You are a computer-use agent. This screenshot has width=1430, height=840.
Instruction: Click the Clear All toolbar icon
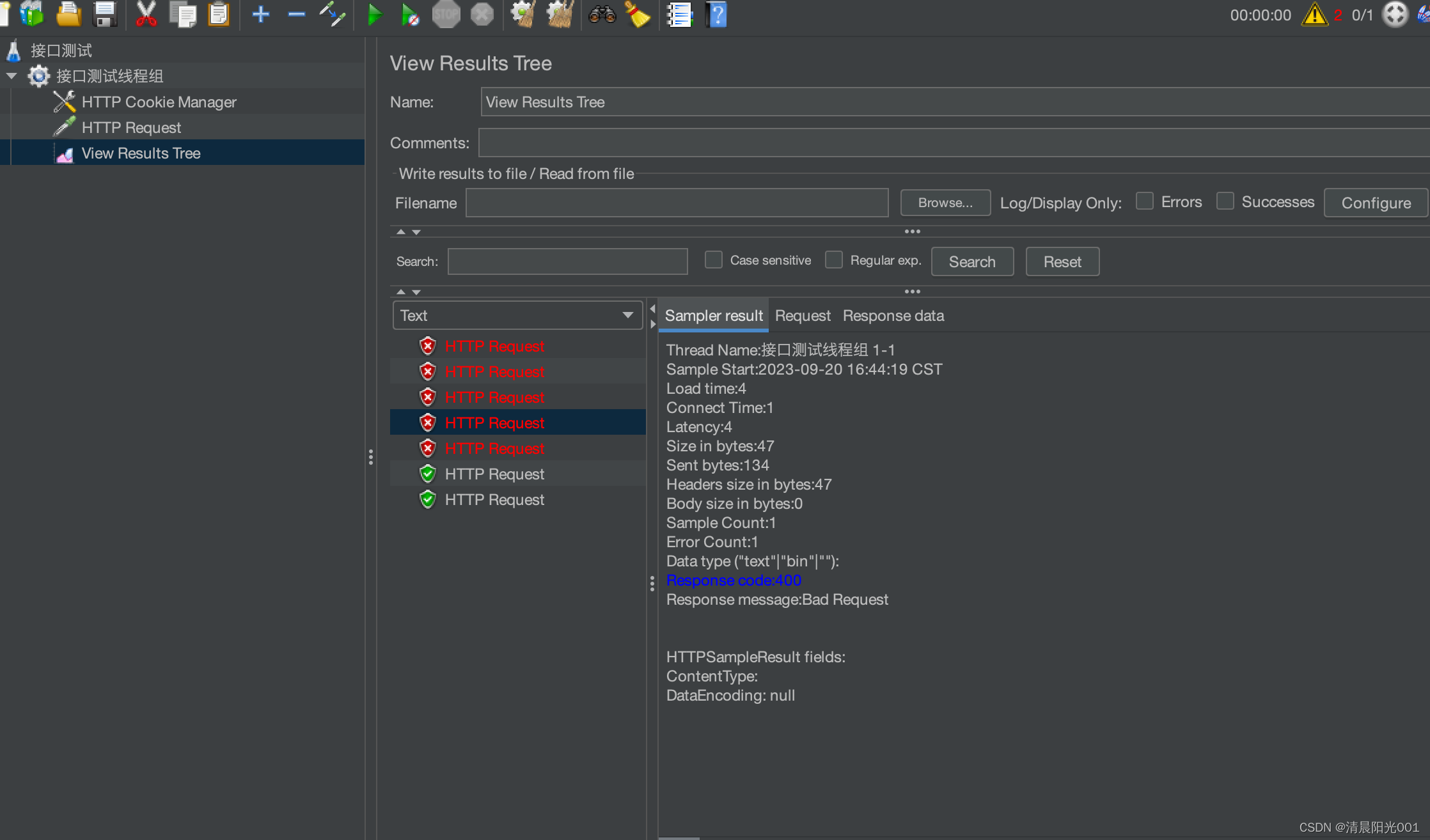pos(560,14)
